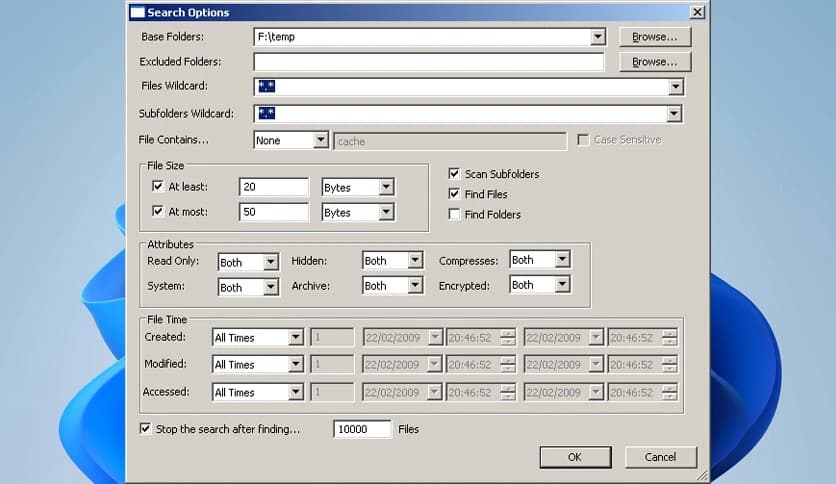Click the 10000 files limit field
The image size is (836, 484).
click(363, 429)
